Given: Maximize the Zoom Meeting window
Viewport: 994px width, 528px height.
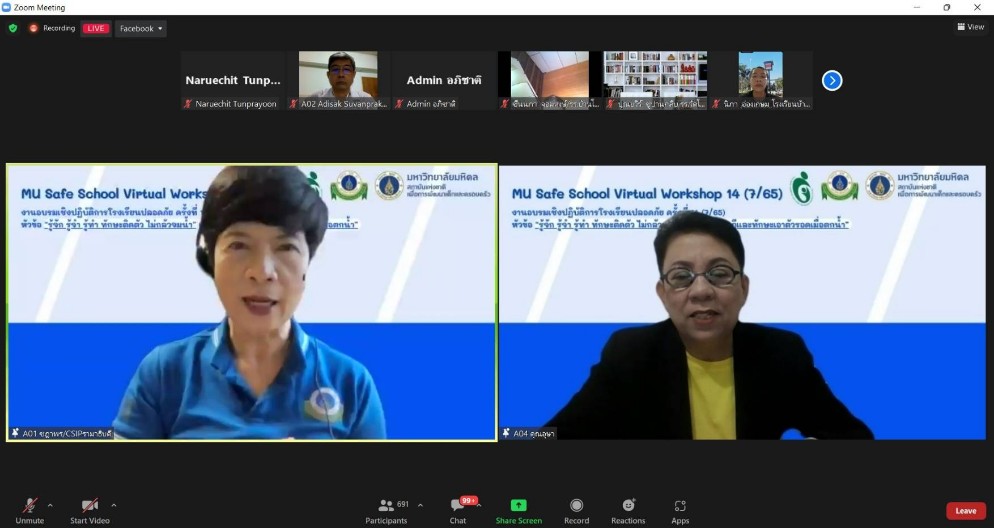Looking at the screenshot, I should 946,8.
